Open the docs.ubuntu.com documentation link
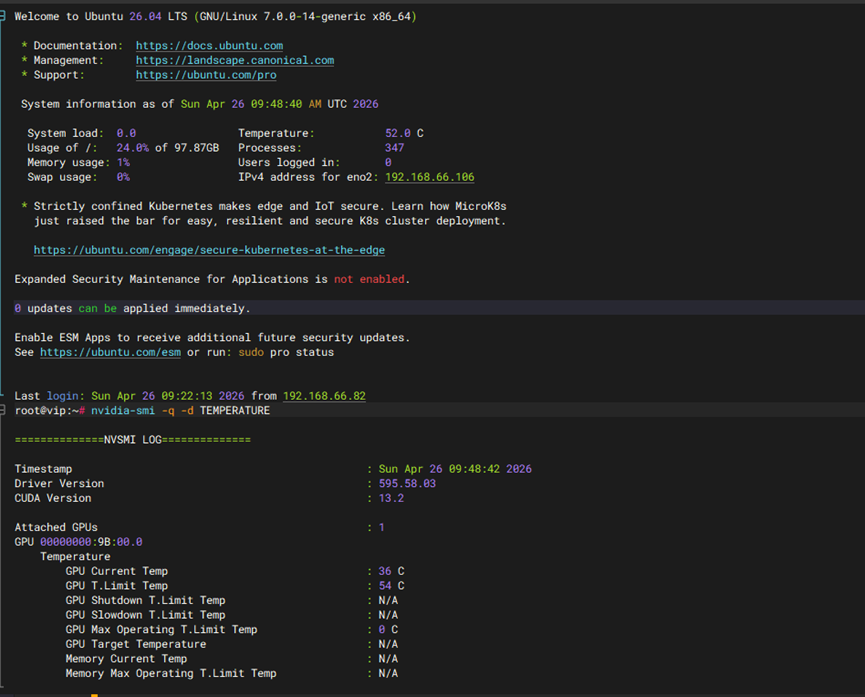 209,46
